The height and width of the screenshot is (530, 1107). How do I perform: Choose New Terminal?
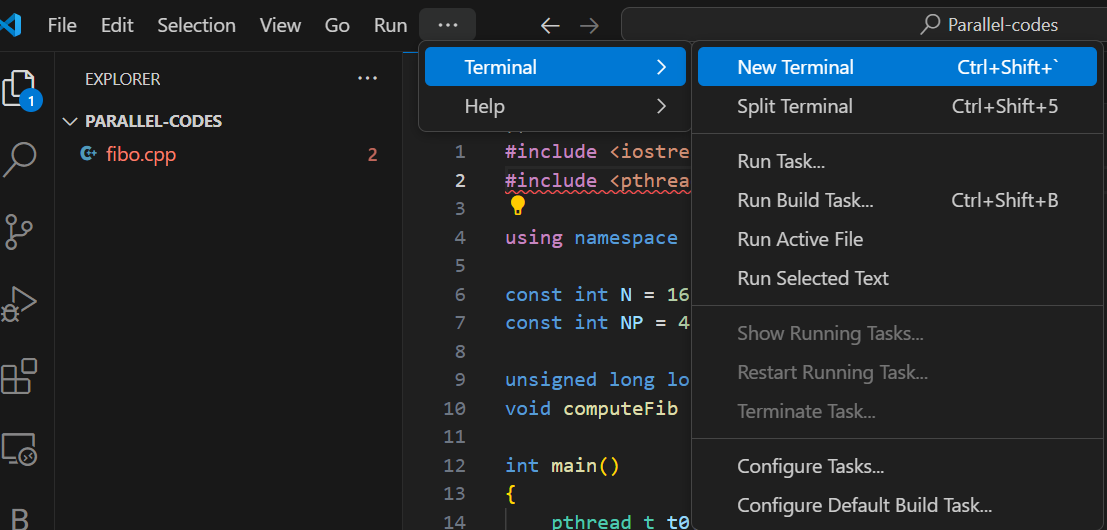pos(897,67)
